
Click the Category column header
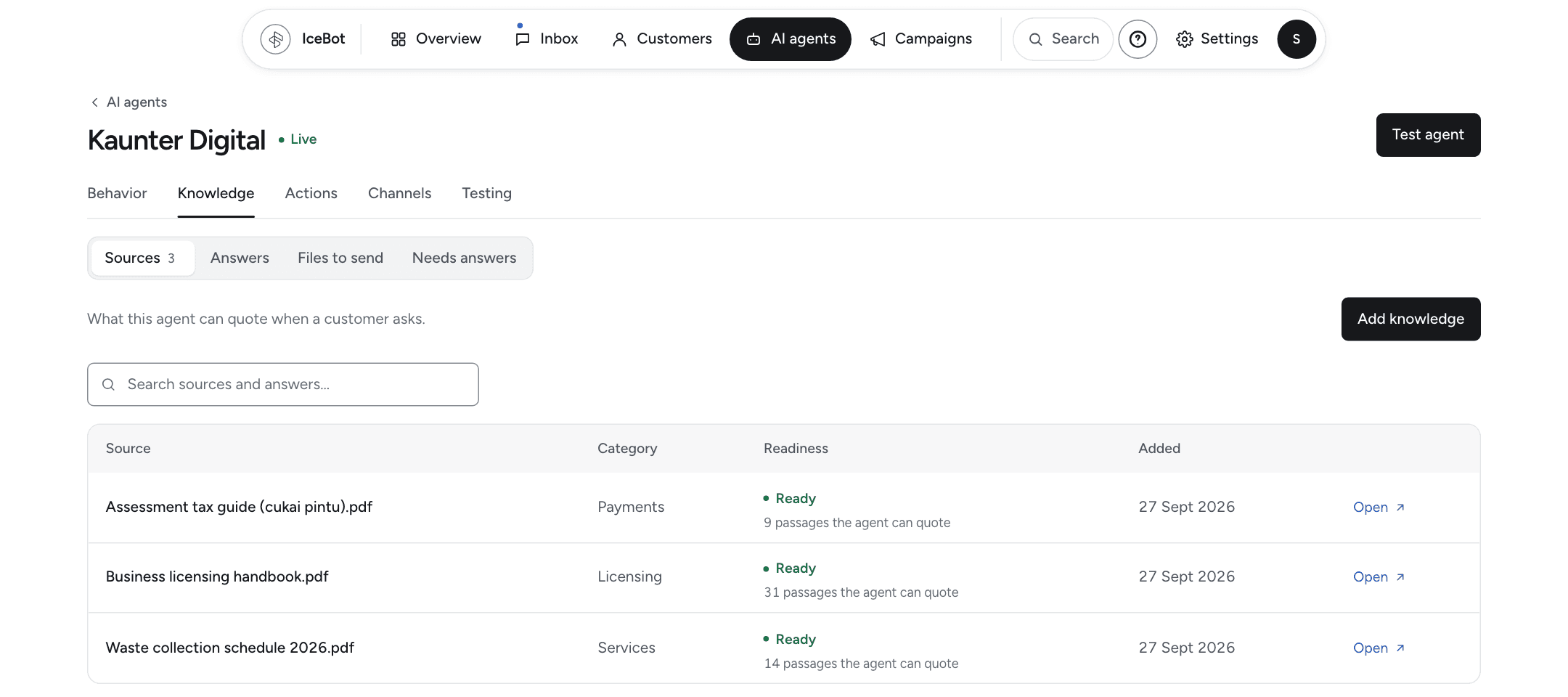(627, 449)
